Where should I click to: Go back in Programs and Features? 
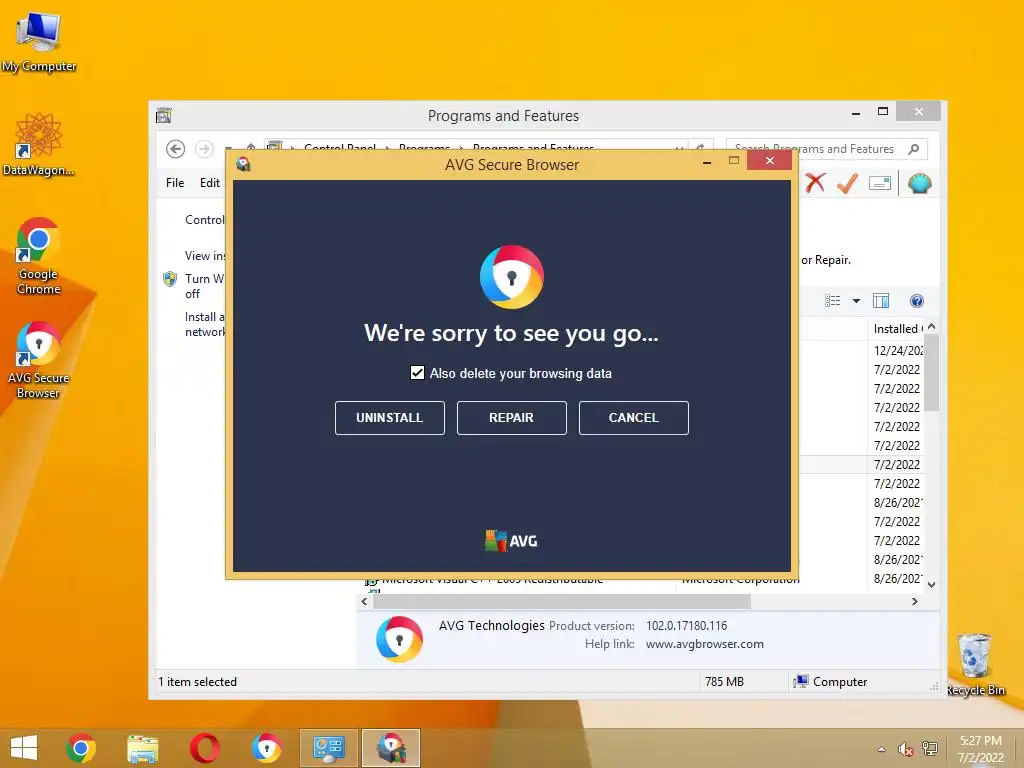[x=175, y=149]
